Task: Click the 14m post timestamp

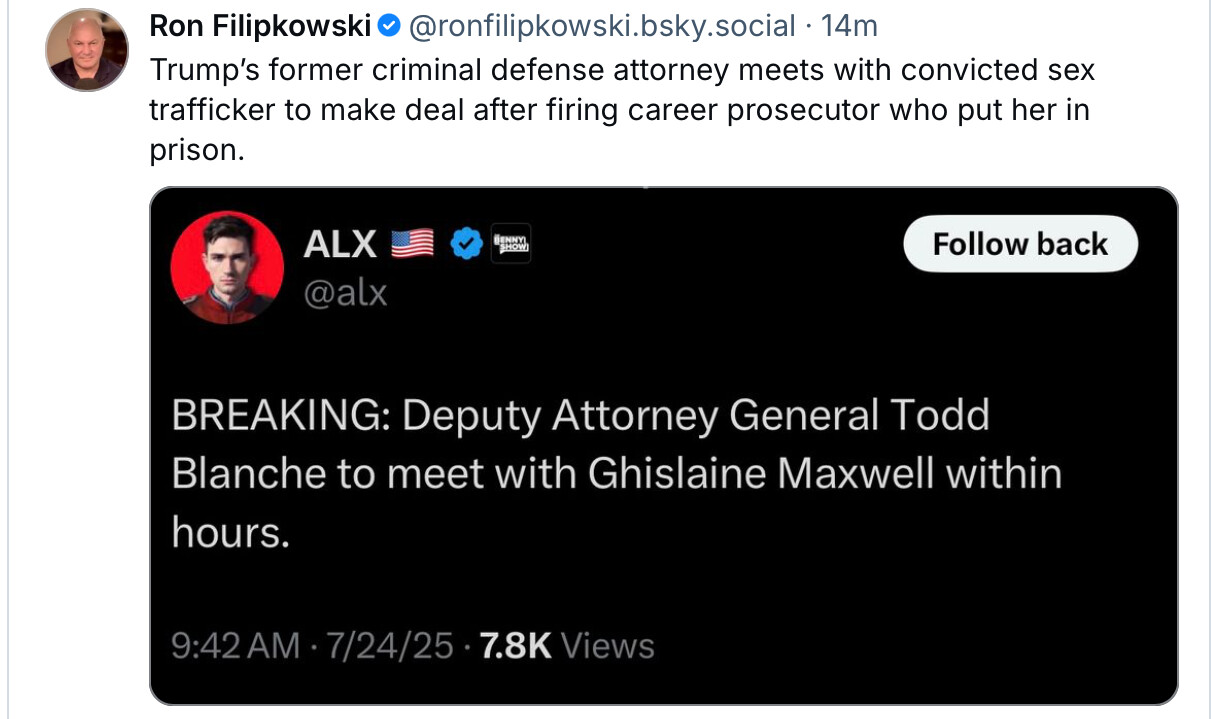Action: pyautogui.click(x=849, y=27)
